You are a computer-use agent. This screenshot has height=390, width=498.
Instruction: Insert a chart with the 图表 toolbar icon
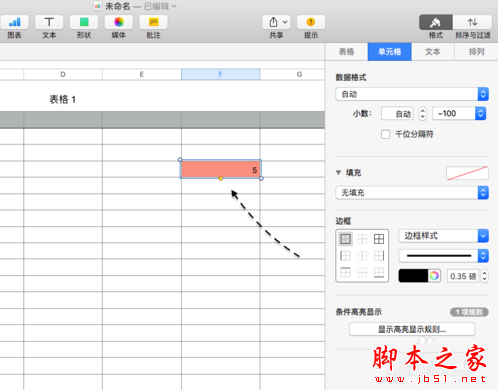[14, 22]
